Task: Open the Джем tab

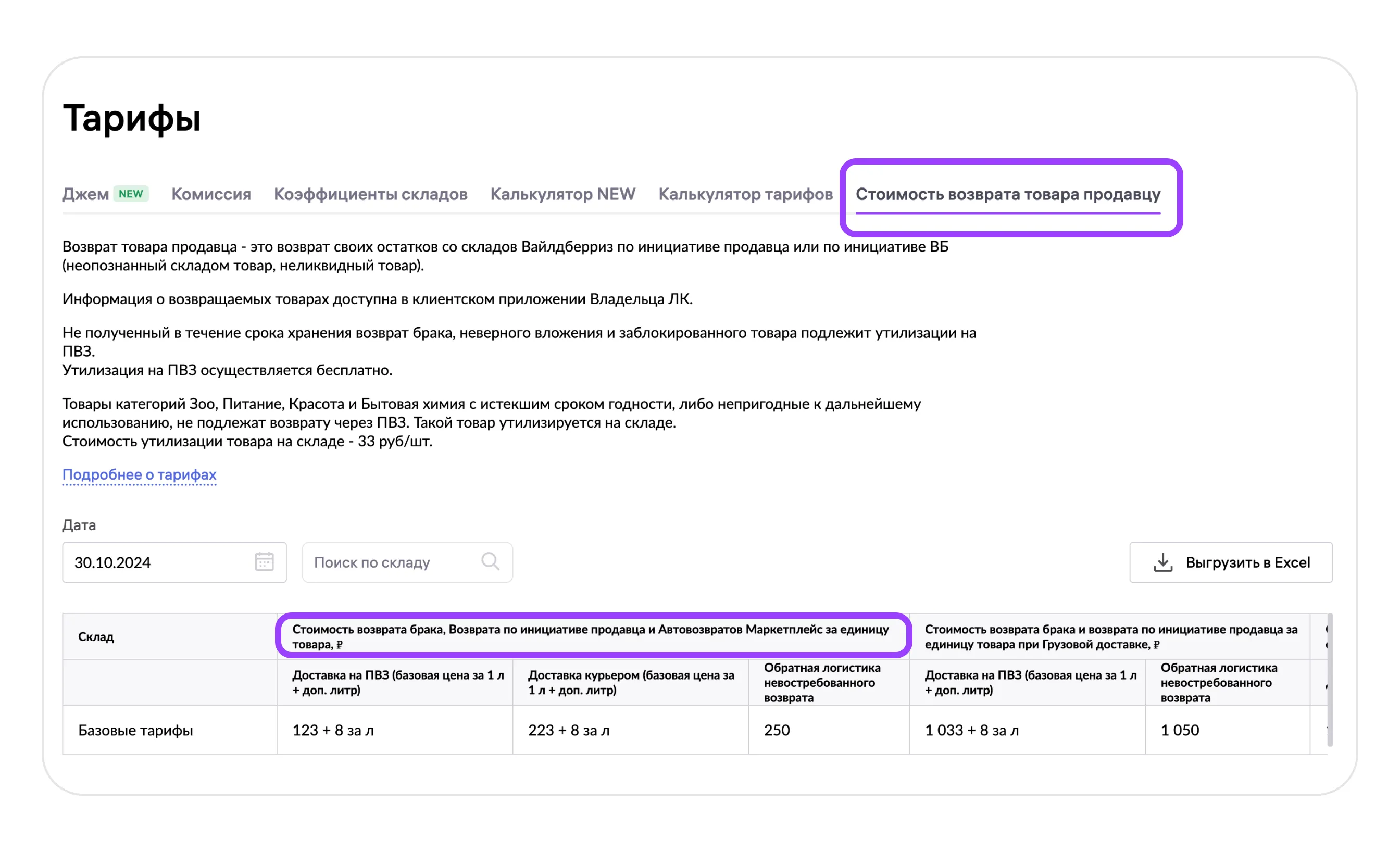Action: tap(85, 194)
